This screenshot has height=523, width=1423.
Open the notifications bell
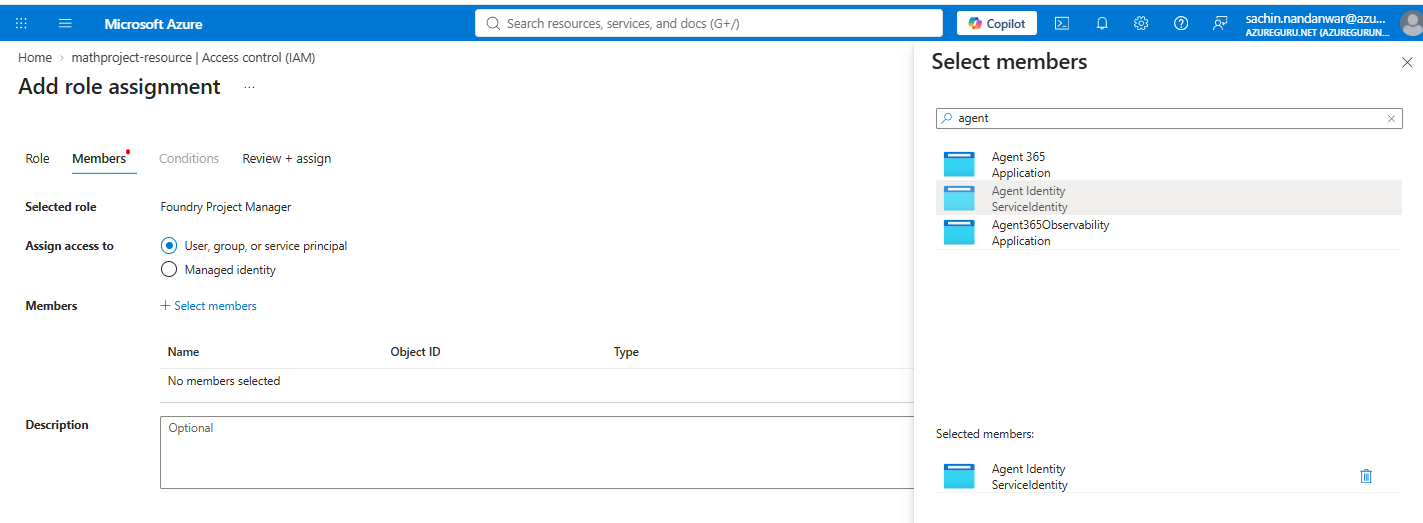1102,23
